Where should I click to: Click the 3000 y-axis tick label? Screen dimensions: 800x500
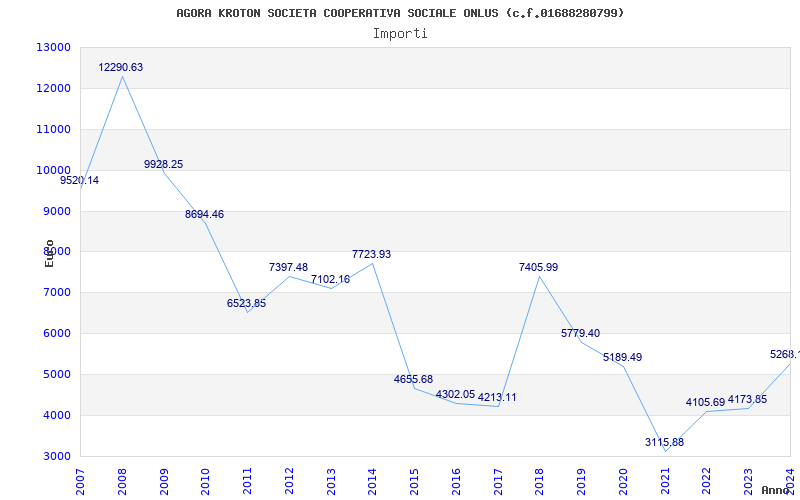(x=56, y=456)
